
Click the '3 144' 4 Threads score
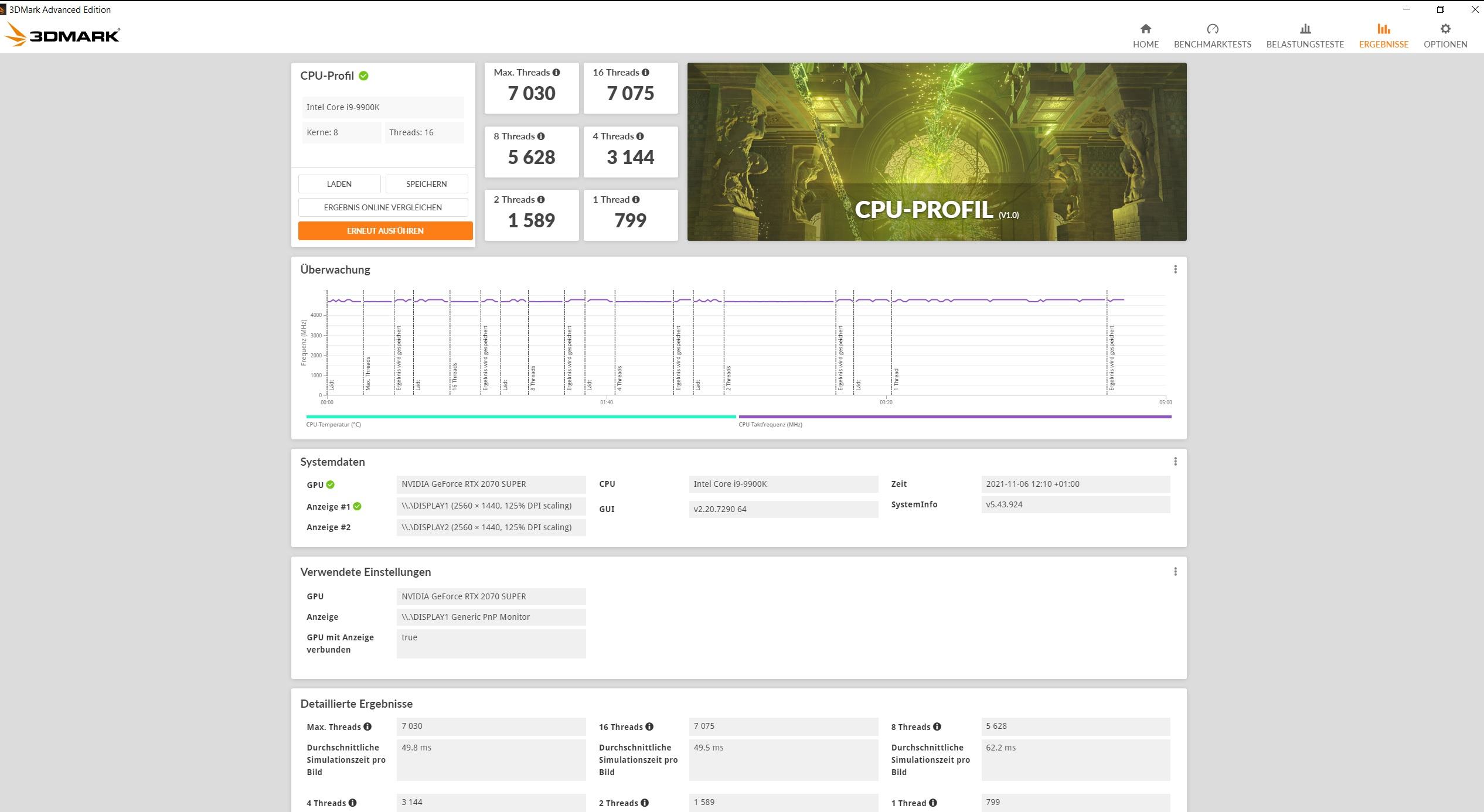point(631,157)
